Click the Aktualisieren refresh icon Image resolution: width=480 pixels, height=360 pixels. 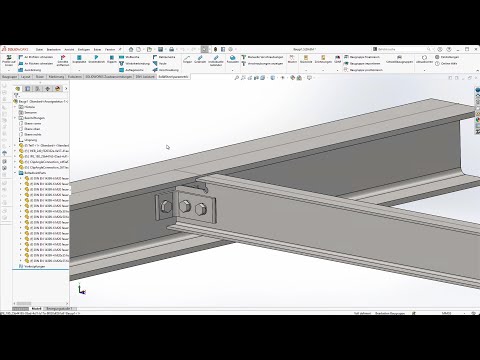click(x=424, y=57)
